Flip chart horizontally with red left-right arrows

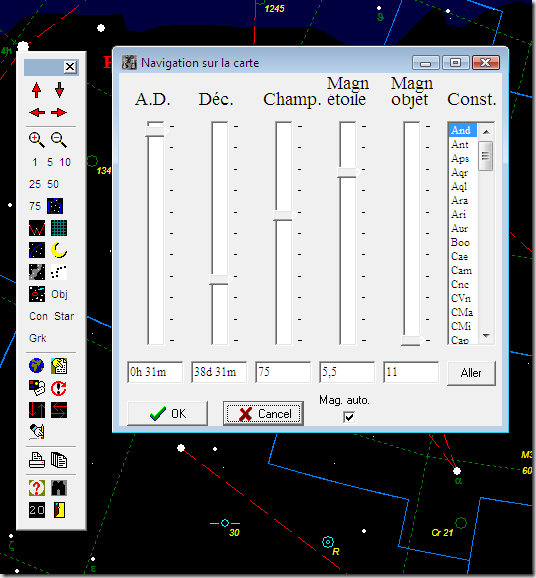pos(59,410)
